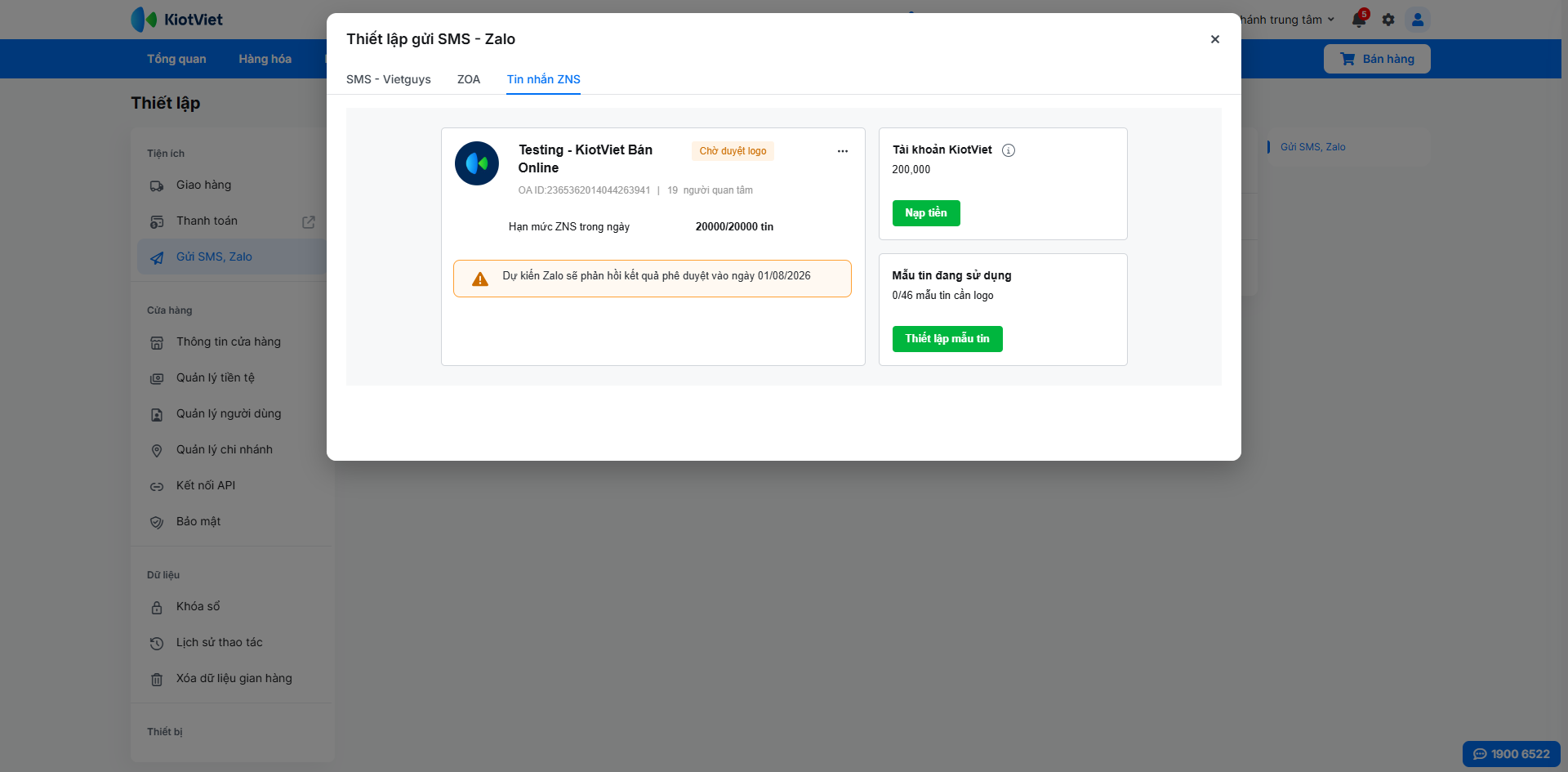Open Quản lý người dùng settings
The width and height of the screenshot is (1568, 772).
(233, 414)
